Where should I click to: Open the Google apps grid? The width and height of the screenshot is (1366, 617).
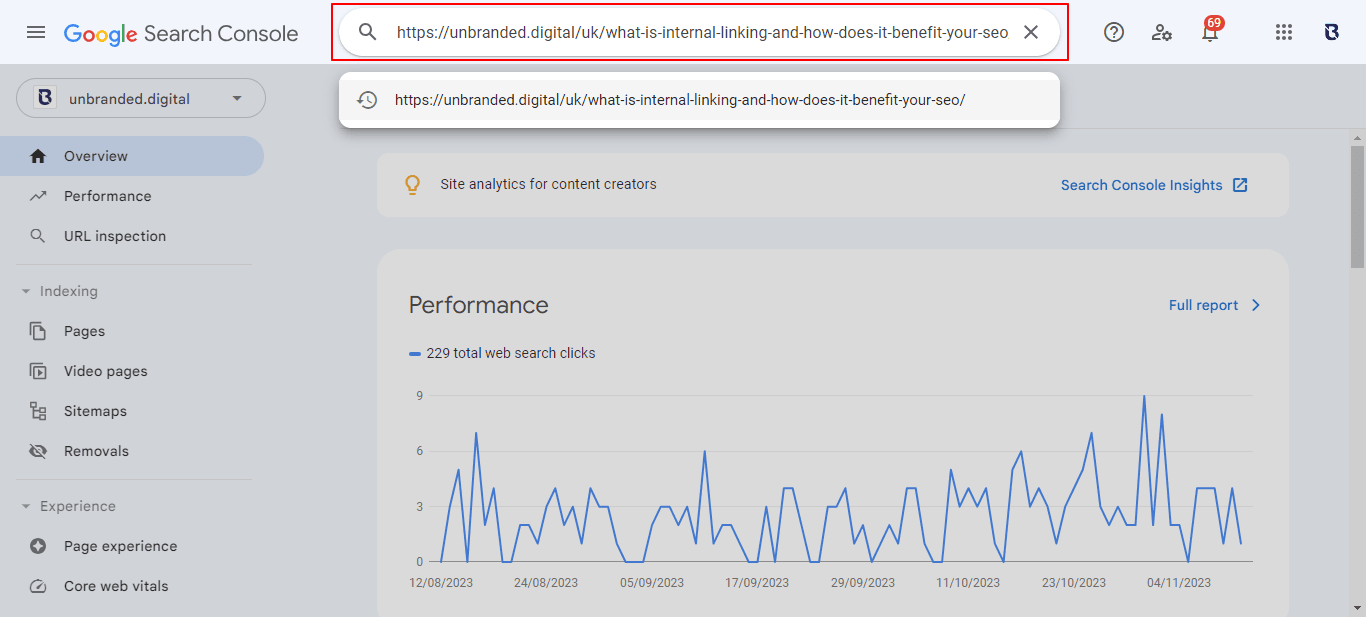tap(1284, 32)
